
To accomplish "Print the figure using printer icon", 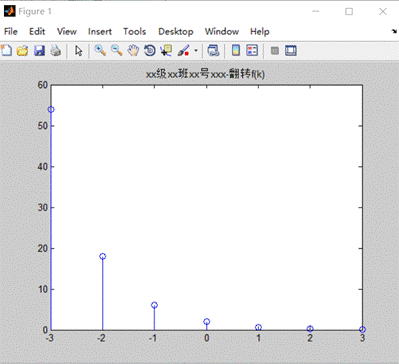I will pos(56,51).
